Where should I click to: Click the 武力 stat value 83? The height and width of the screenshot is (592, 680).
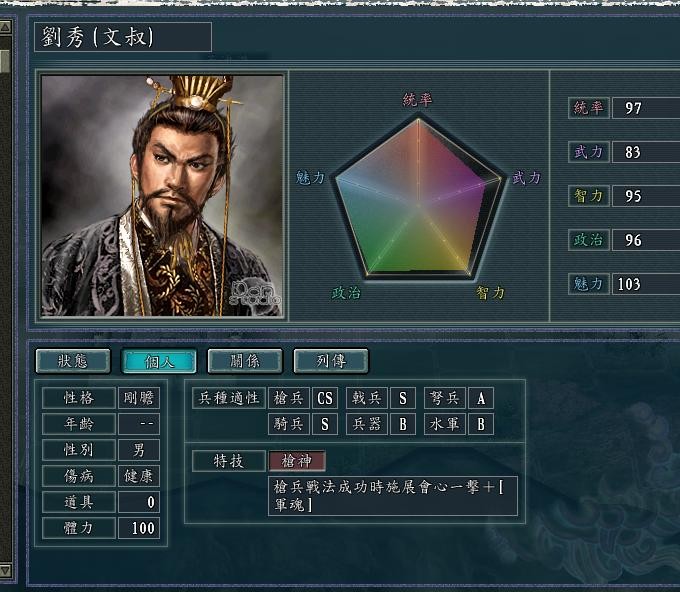click(x=646, y=152)
